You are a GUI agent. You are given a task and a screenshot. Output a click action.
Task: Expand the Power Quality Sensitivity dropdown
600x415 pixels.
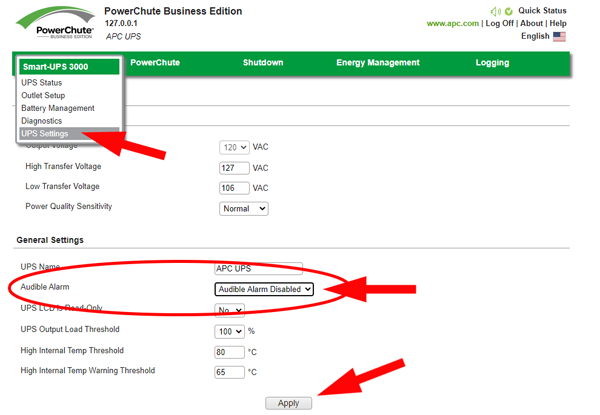click(x=244, y=209)
